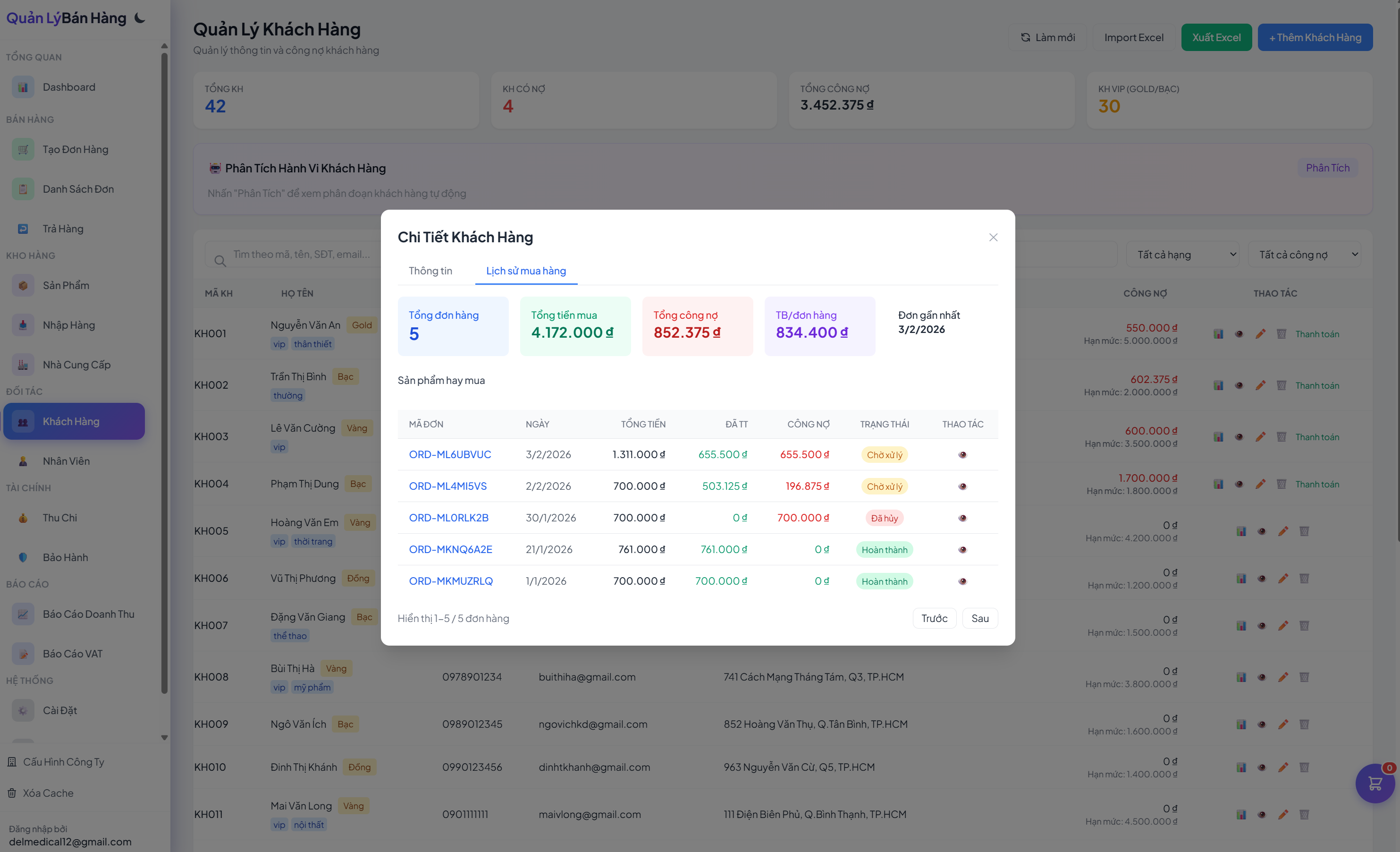The height and width of the screenshot is (852, 1400).
Task: Open Bảo Hành shield item
Action: tap(65, 557)
